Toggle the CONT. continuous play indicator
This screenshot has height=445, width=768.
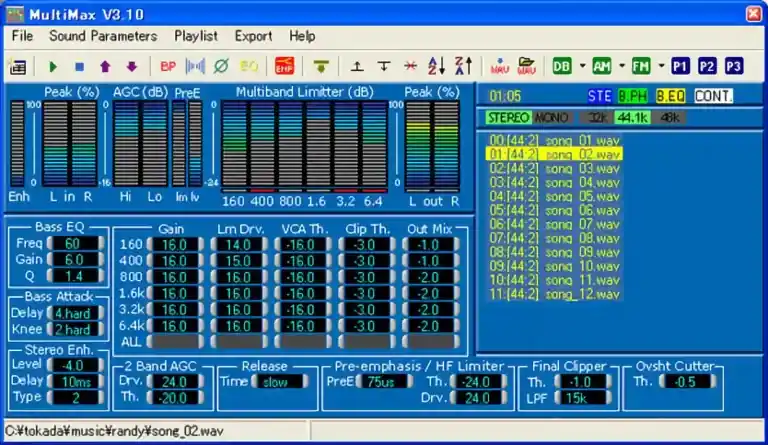coord(713,96)
